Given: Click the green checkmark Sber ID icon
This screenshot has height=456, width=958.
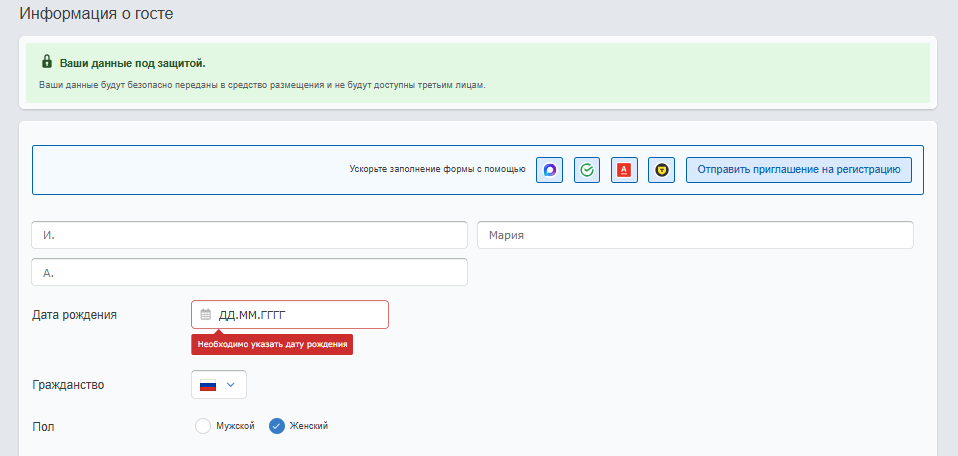Looking at the screenshot, I should [x=587, y=170].
